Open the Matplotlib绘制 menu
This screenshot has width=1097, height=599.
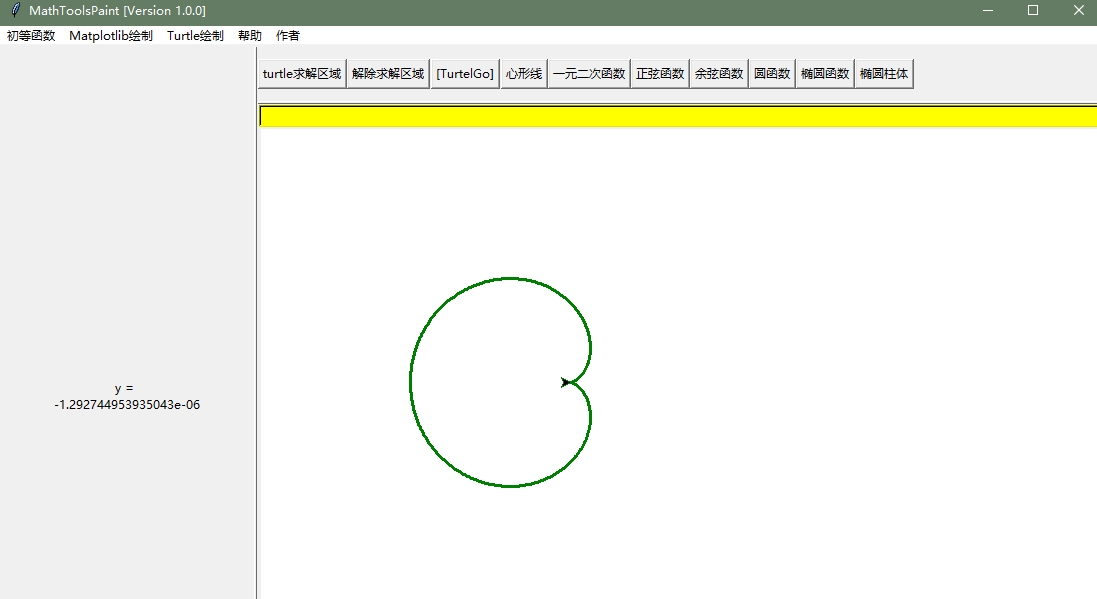tap(111, 36)
